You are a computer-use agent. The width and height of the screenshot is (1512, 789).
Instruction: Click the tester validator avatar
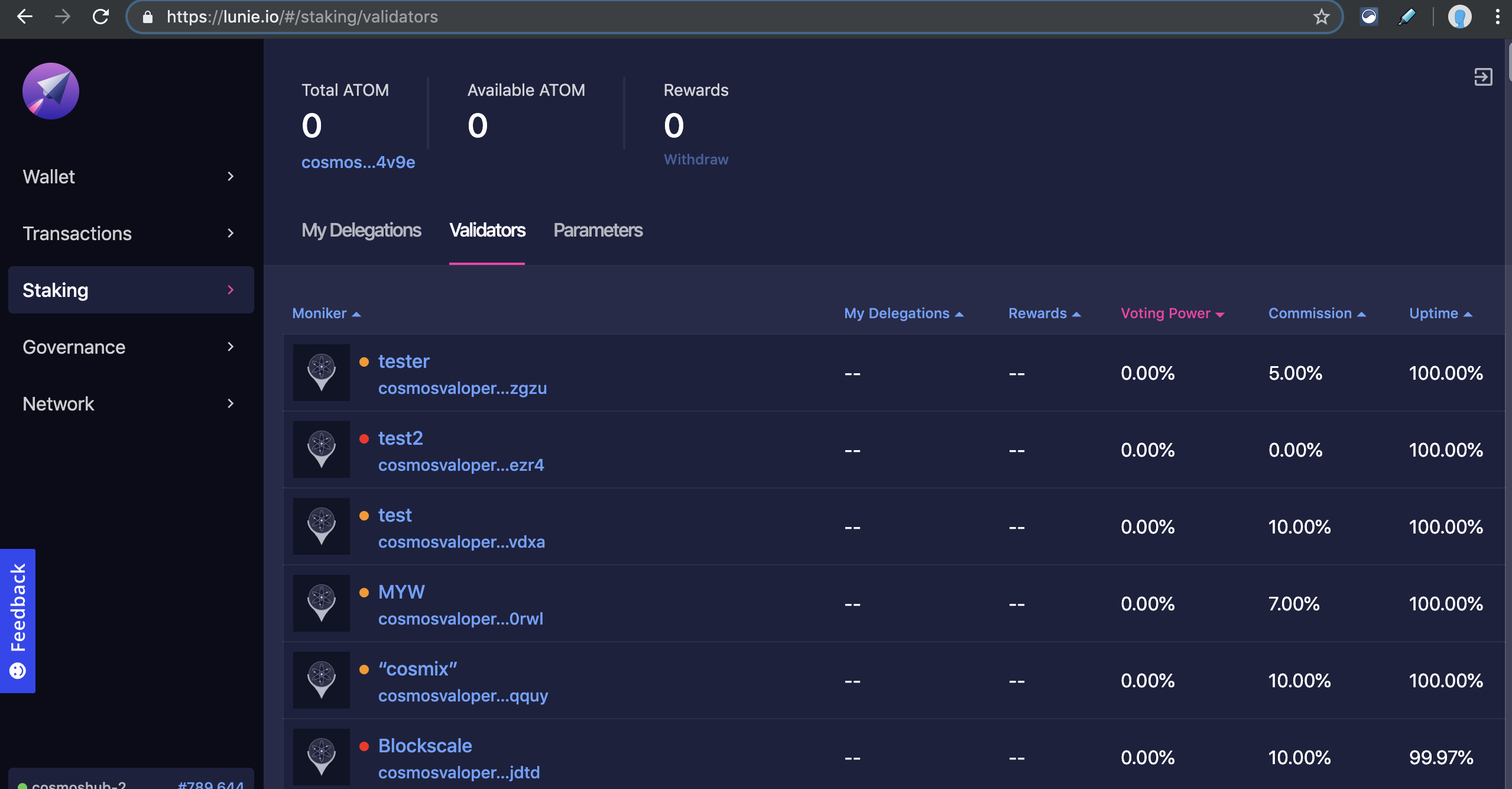click(x=322, y=373)
